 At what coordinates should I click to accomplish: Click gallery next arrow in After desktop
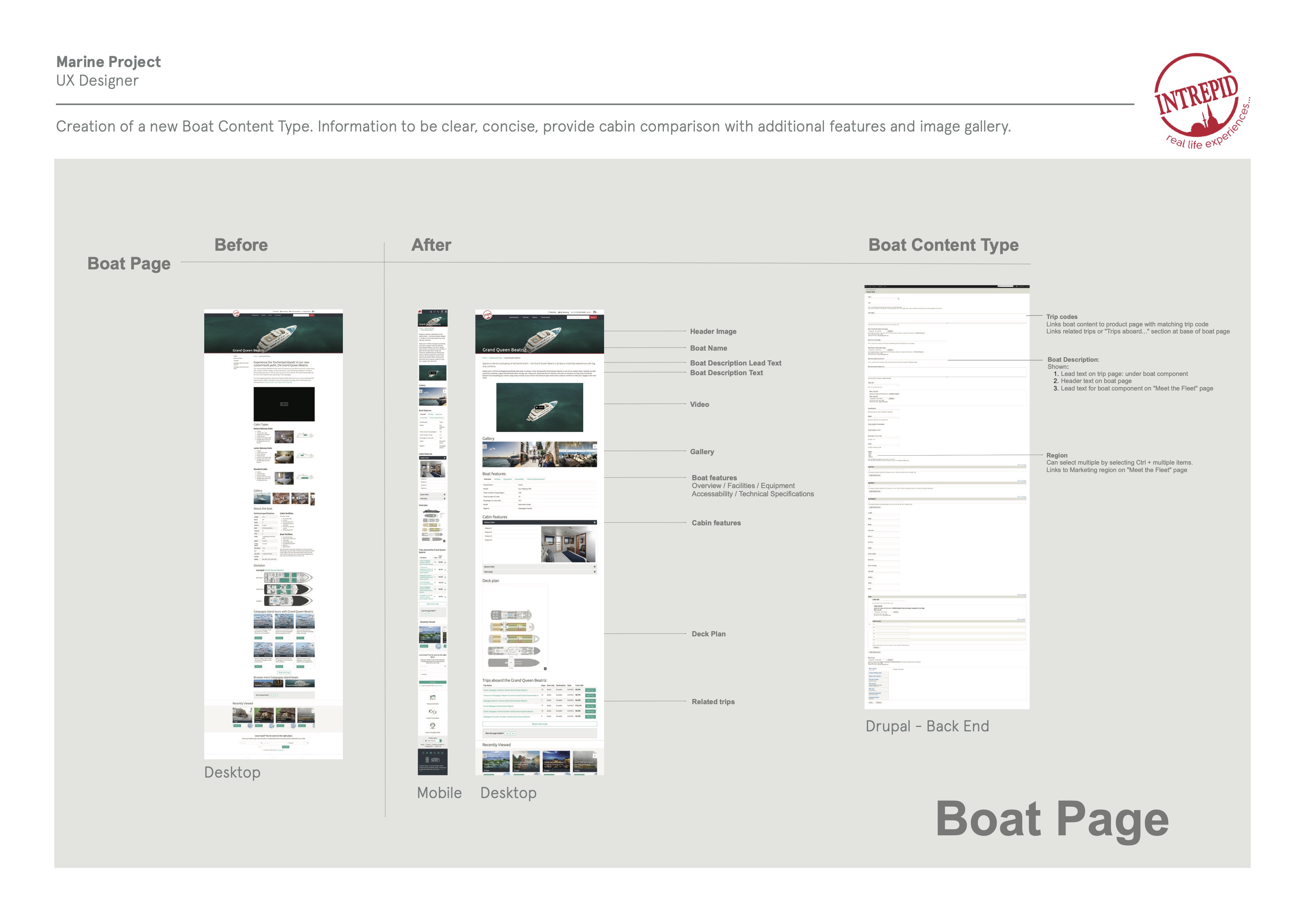coord(594,447)
